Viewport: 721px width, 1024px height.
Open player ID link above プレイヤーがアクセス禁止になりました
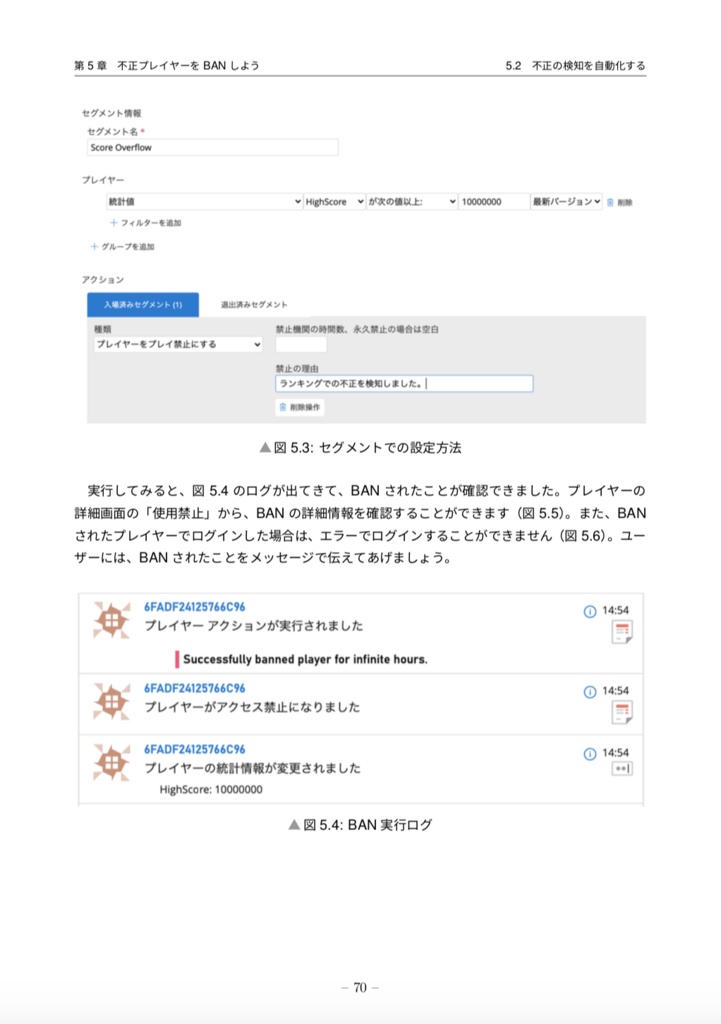click(x=195, y=688)
